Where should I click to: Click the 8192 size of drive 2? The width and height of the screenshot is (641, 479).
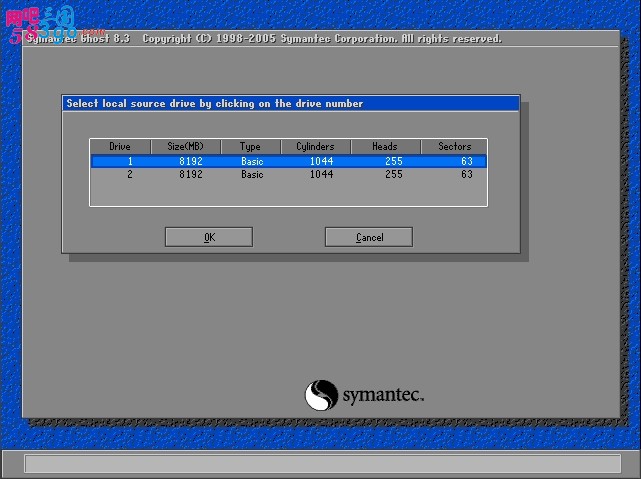(x=191, y=175)
